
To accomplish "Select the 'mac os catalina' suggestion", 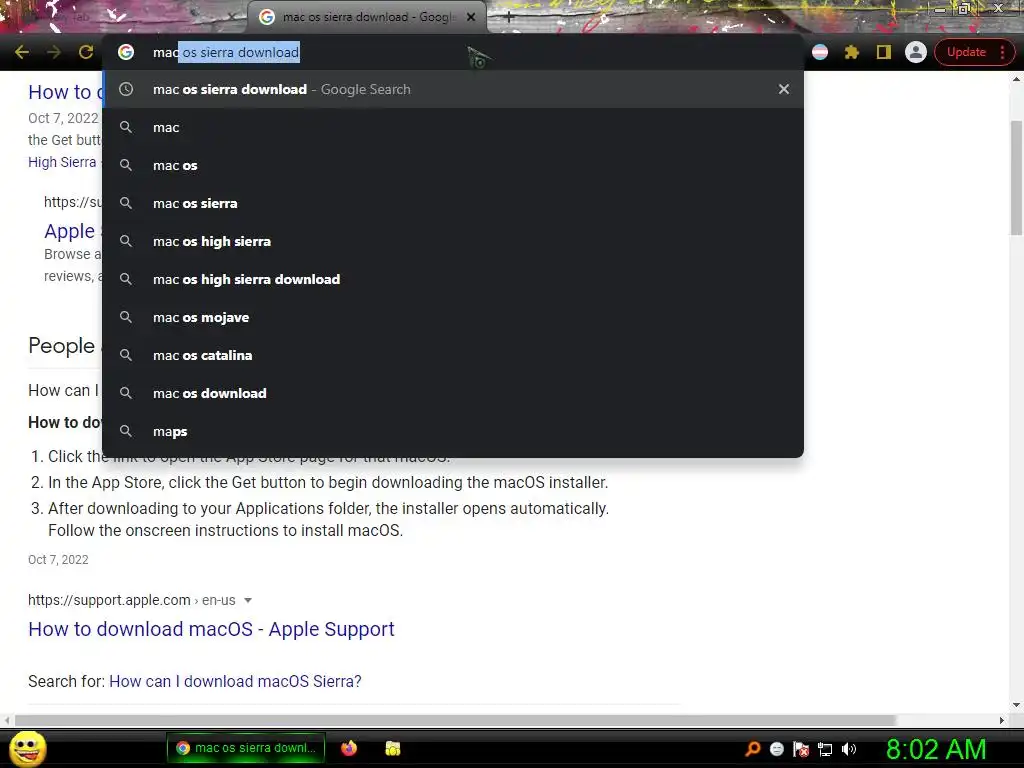I will 453,355.
